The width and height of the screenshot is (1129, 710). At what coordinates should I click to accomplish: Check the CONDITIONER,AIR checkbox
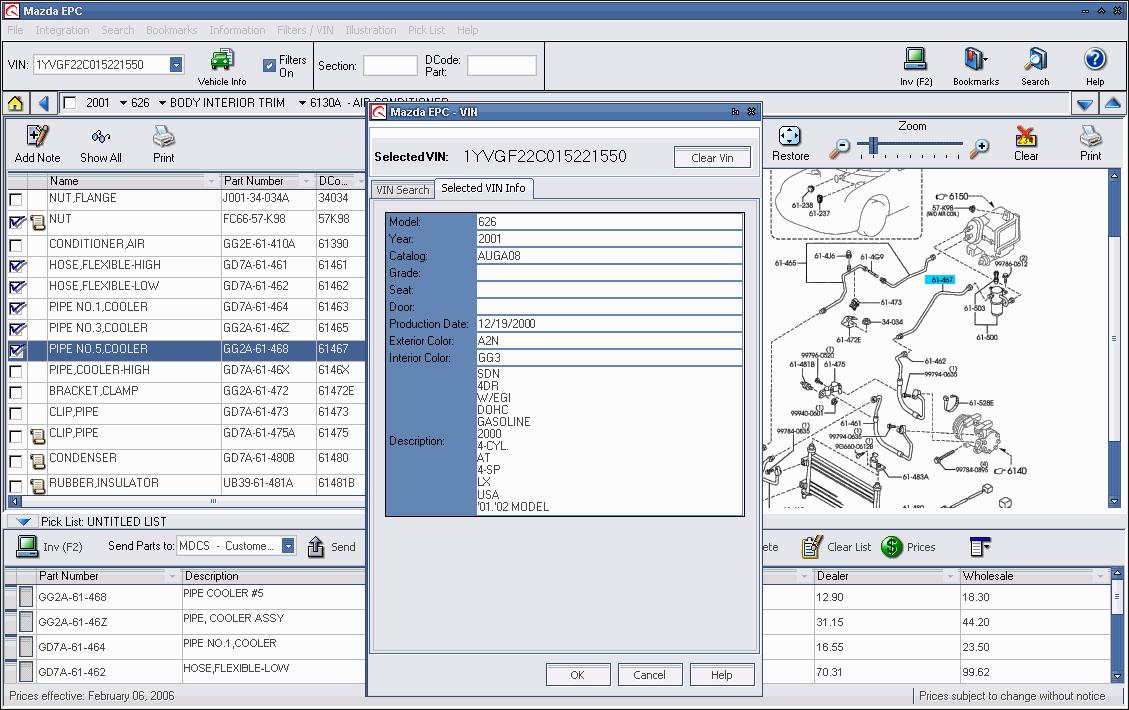point(16,246)
